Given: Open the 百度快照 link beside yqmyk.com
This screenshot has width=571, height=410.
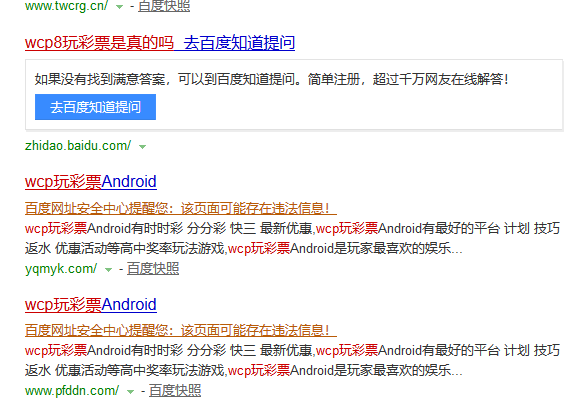Looking at the screenshot, I should (153, 269).
